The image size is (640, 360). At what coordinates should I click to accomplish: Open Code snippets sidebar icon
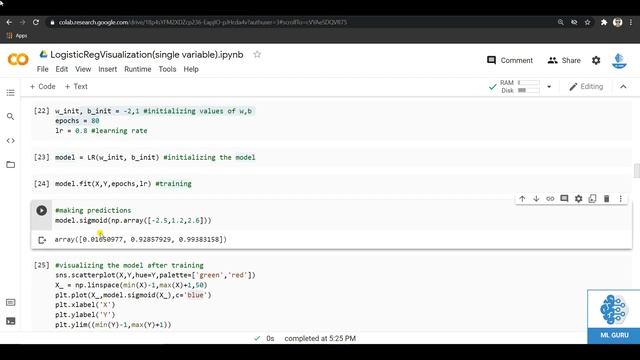[x=11, y=140]
